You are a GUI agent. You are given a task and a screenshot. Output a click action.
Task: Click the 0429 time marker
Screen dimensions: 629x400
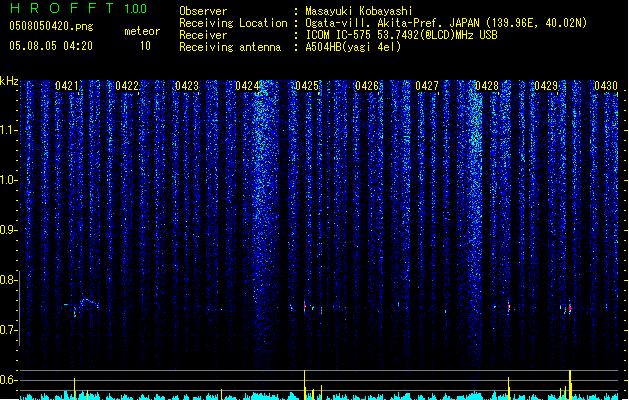[546, 86]
